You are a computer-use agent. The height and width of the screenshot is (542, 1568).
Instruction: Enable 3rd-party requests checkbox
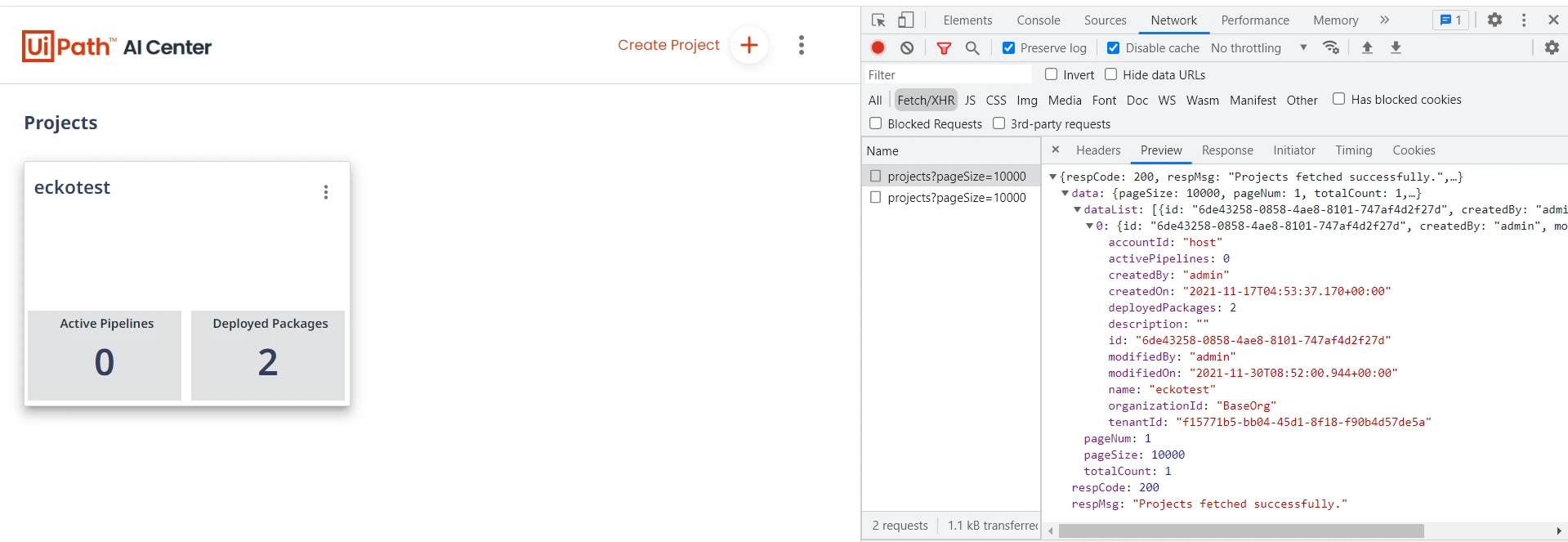point(999,123)
